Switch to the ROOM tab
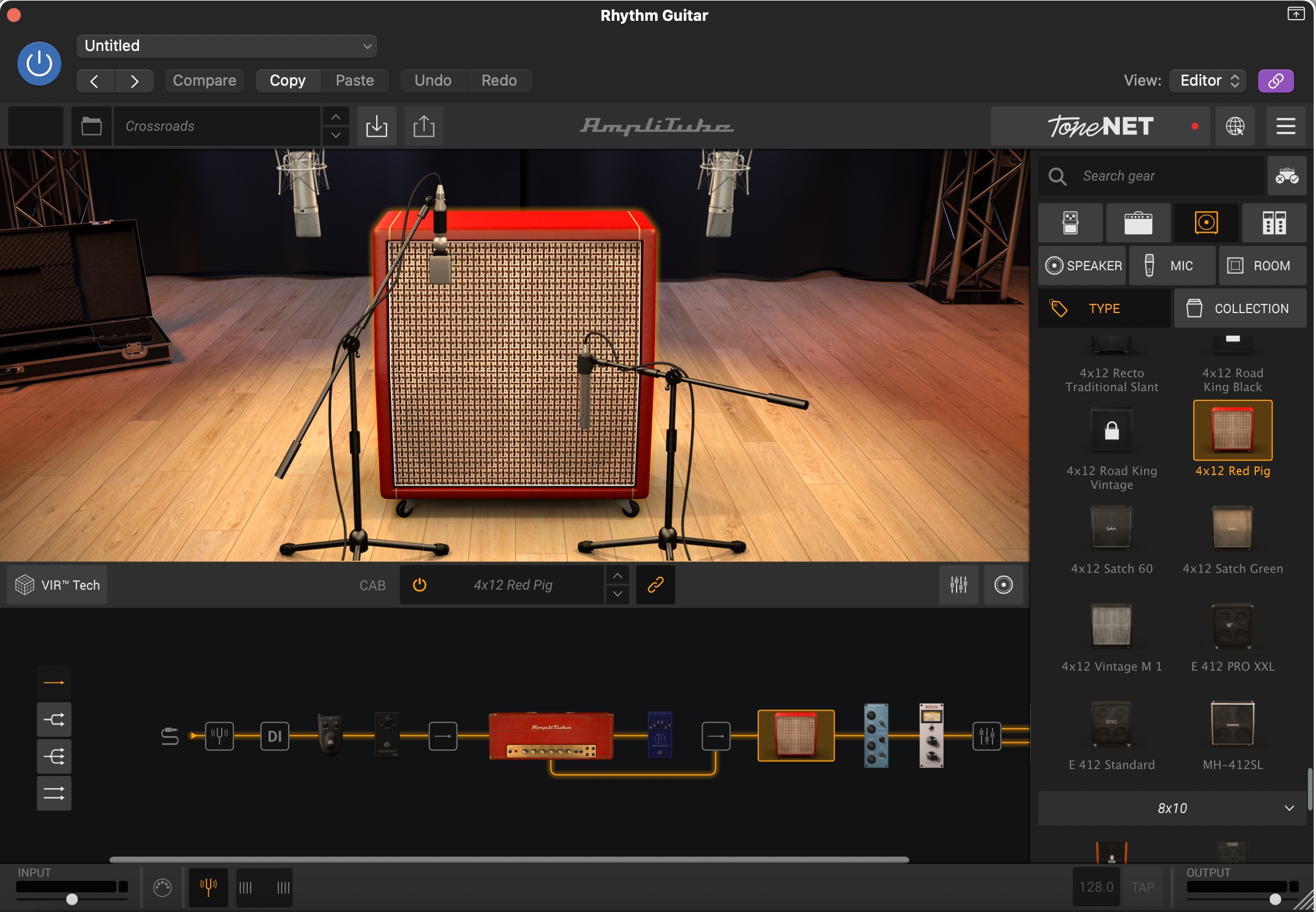 (1263, 266)
